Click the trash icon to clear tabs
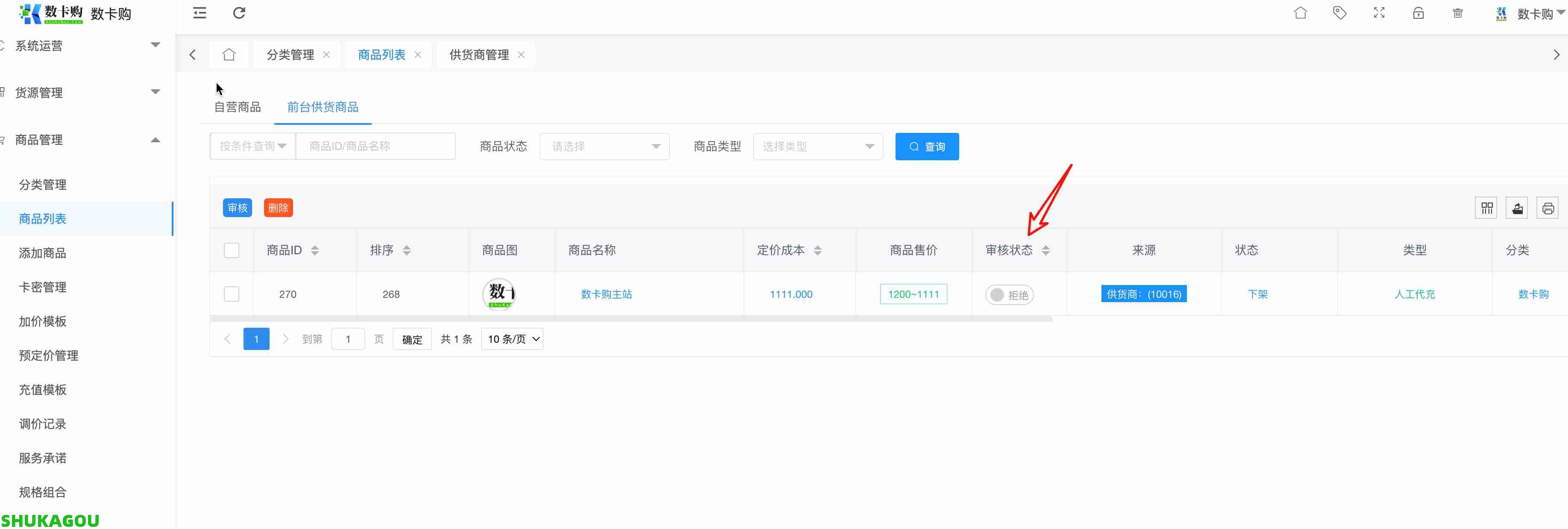This screenshot has height=529, width=1568. tap(1458, 13)
